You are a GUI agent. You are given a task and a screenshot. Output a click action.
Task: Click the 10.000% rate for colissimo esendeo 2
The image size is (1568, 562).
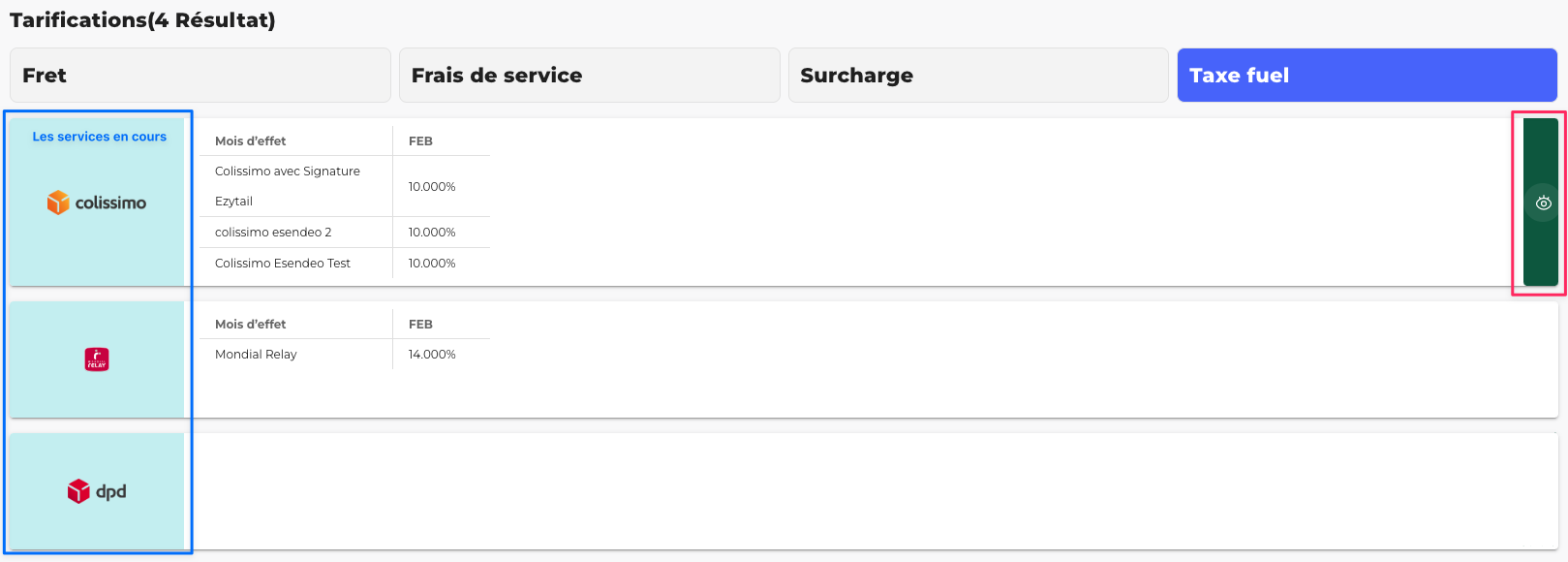tap(432, 233)
